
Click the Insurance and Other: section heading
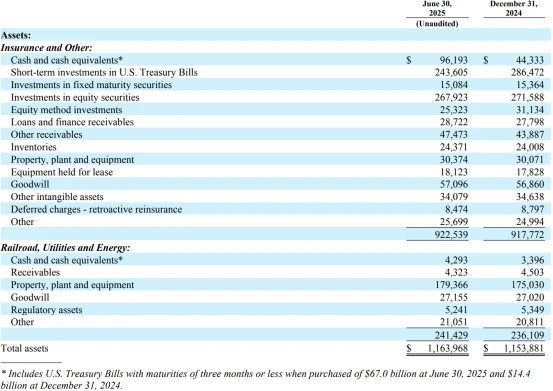coord(47,48)
